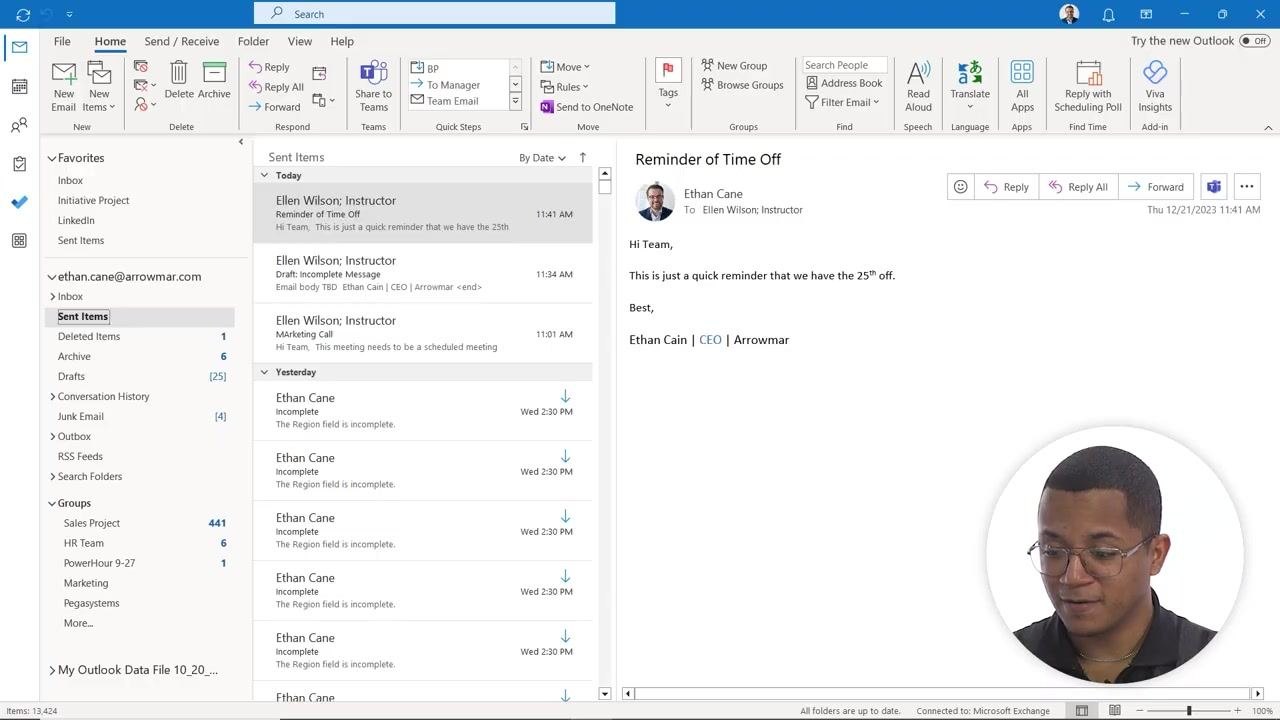
Task: Open the MArketing Call message
Action: 423,333
